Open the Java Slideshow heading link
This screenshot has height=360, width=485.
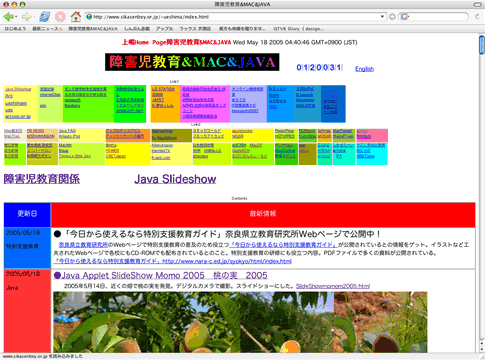click(x=175, y=179)
